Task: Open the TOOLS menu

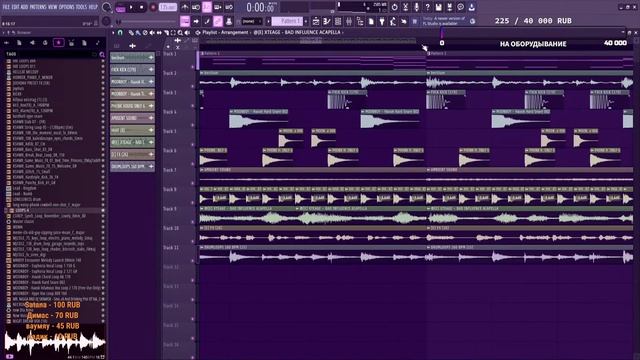Action: 82,7
